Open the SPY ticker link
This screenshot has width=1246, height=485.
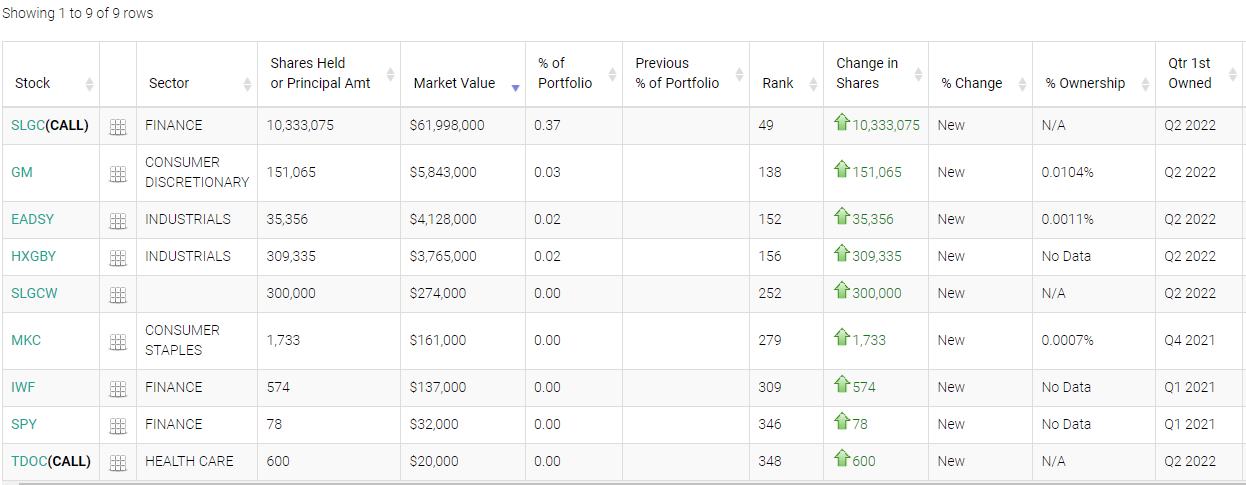click(24, 424)
